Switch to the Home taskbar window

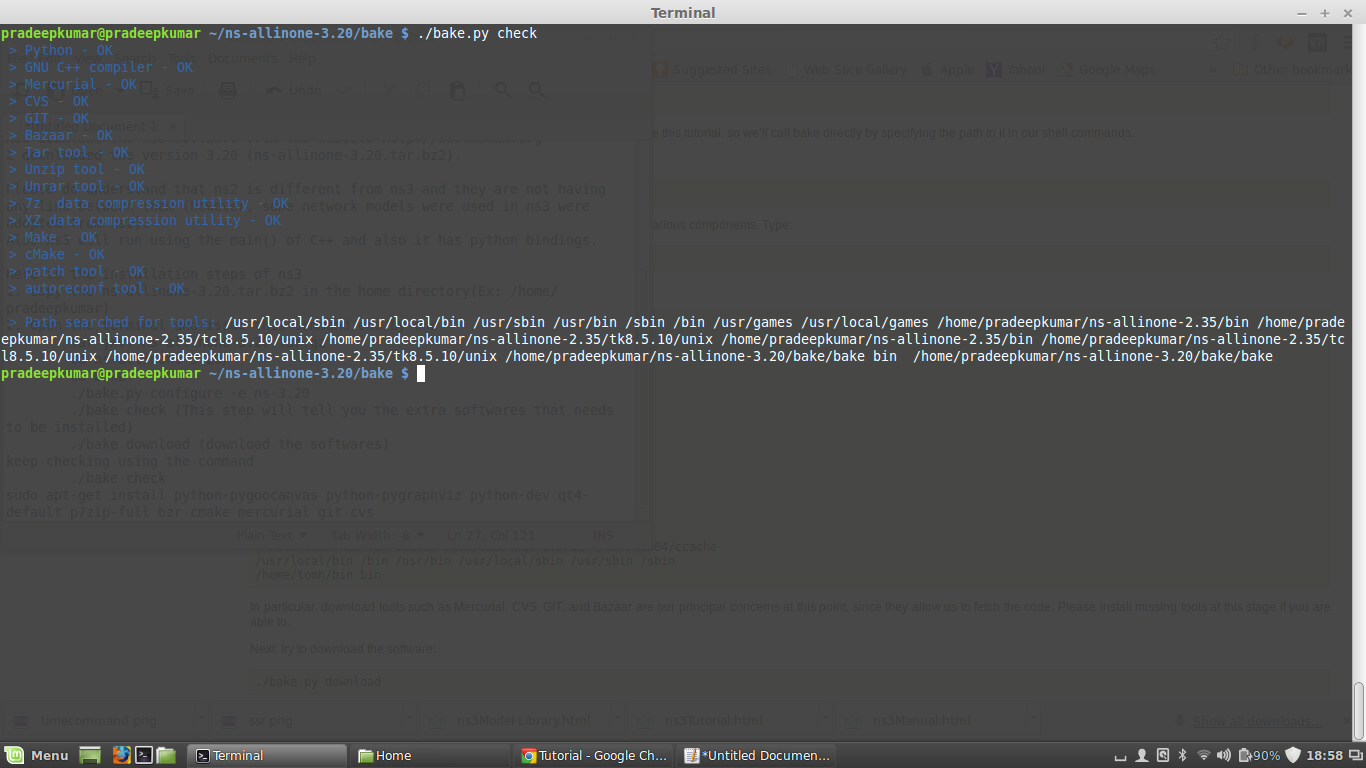point(431,755)
